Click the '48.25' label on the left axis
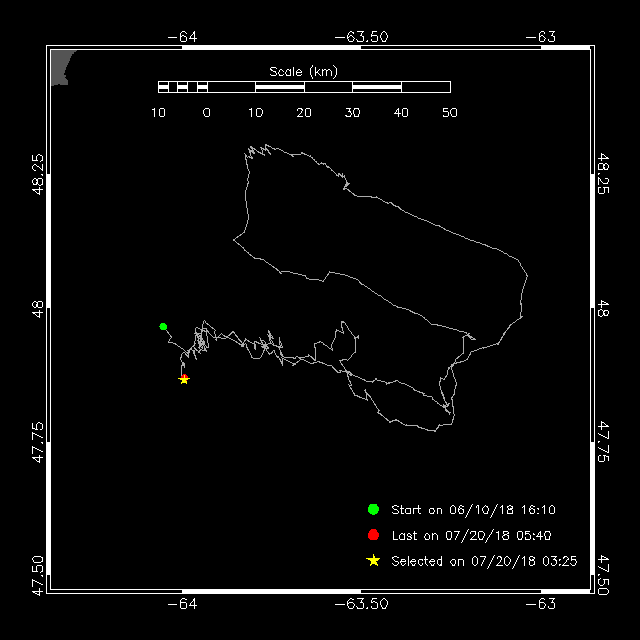Image resolution: width=640 pixels, height=640 pixels. [x=37, y=174]
